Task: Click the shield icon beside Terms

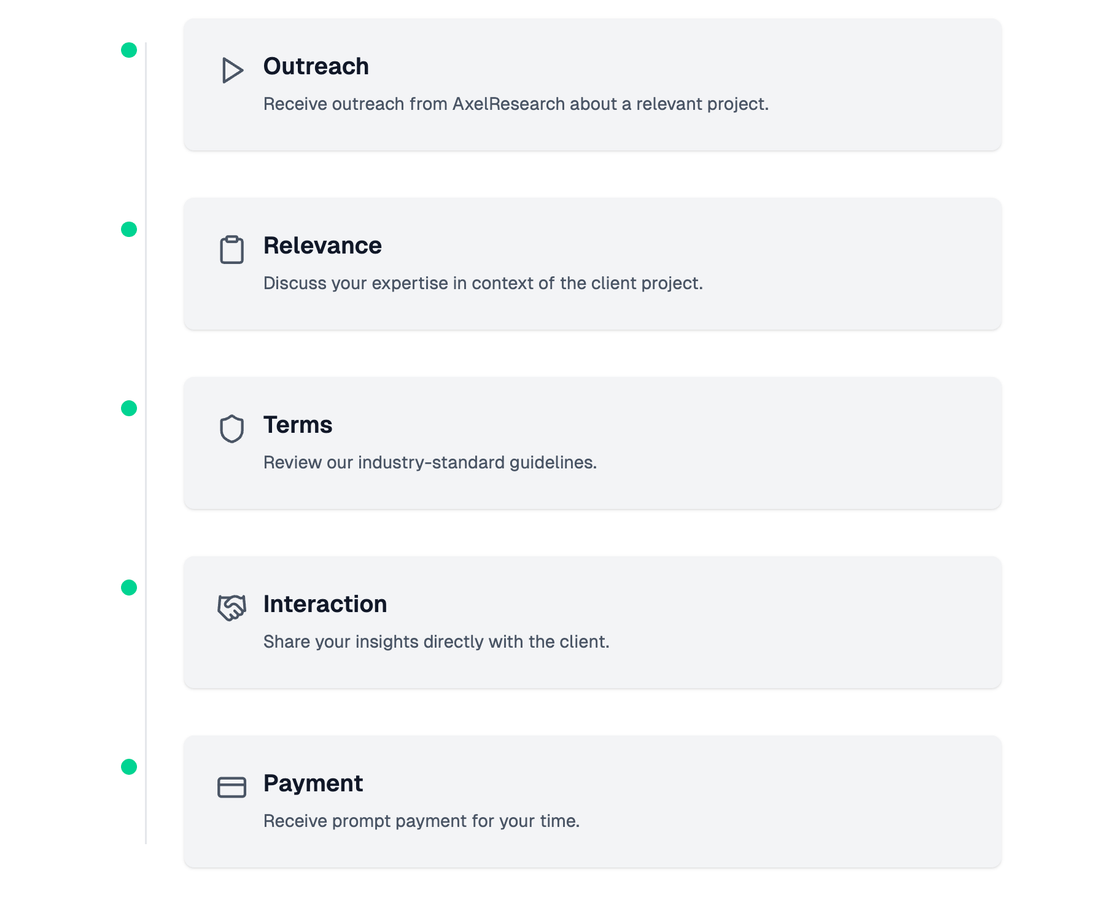Action: tap(232, 429)
